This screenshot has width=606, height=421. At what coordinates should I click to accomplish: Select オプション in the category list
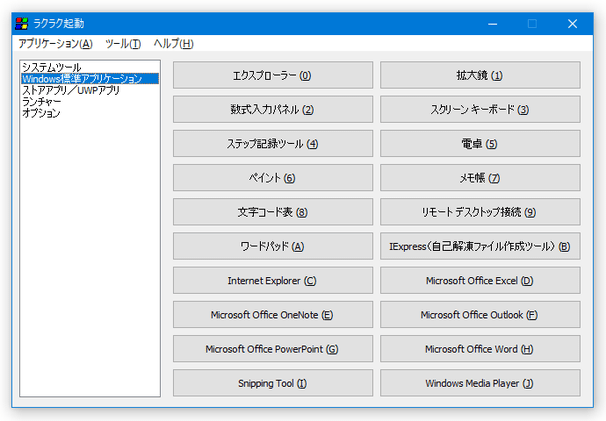[x=90, y=113]
